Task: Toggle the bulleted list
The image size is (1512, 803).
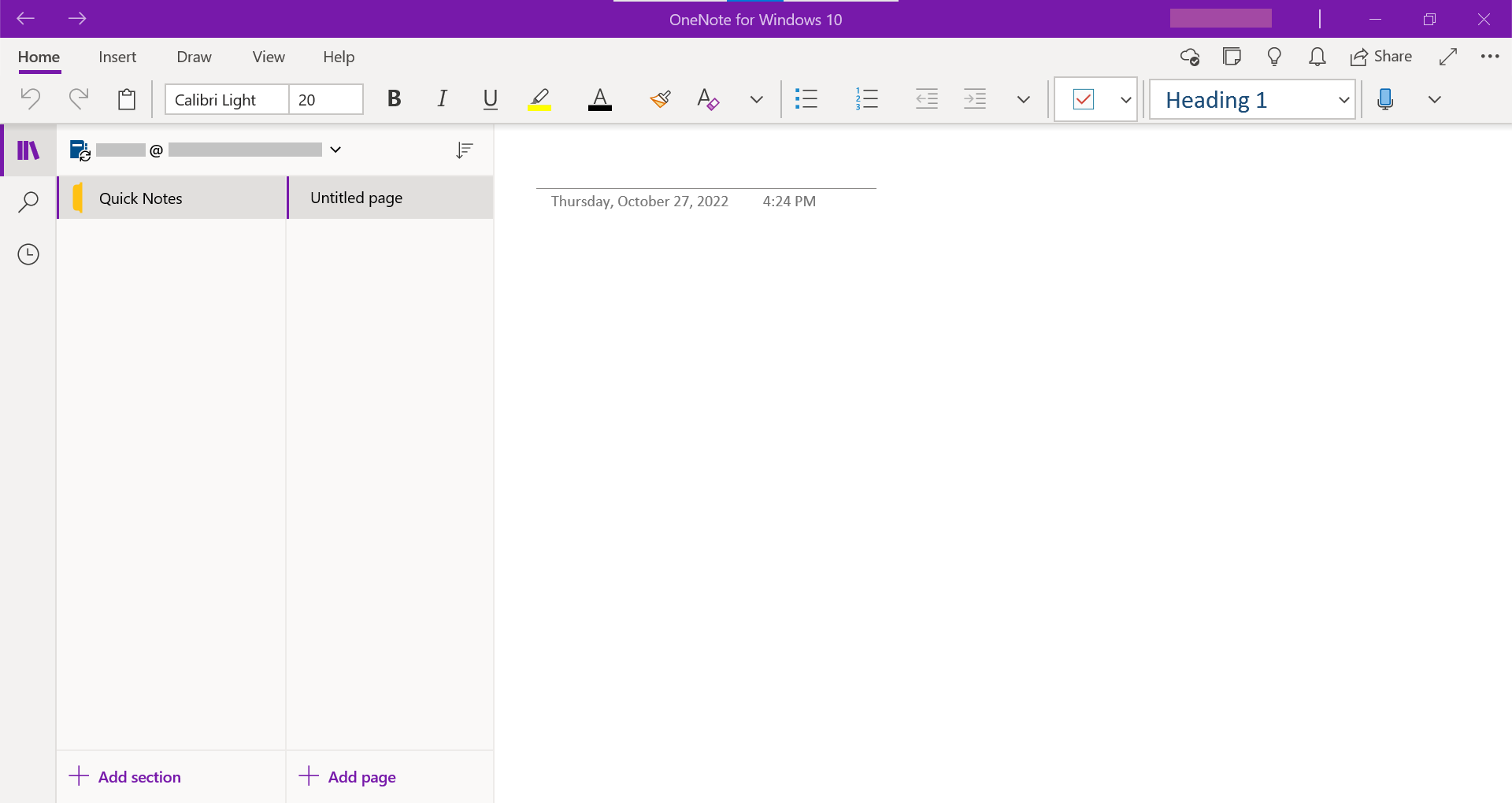Action: (x=806, y=99)
